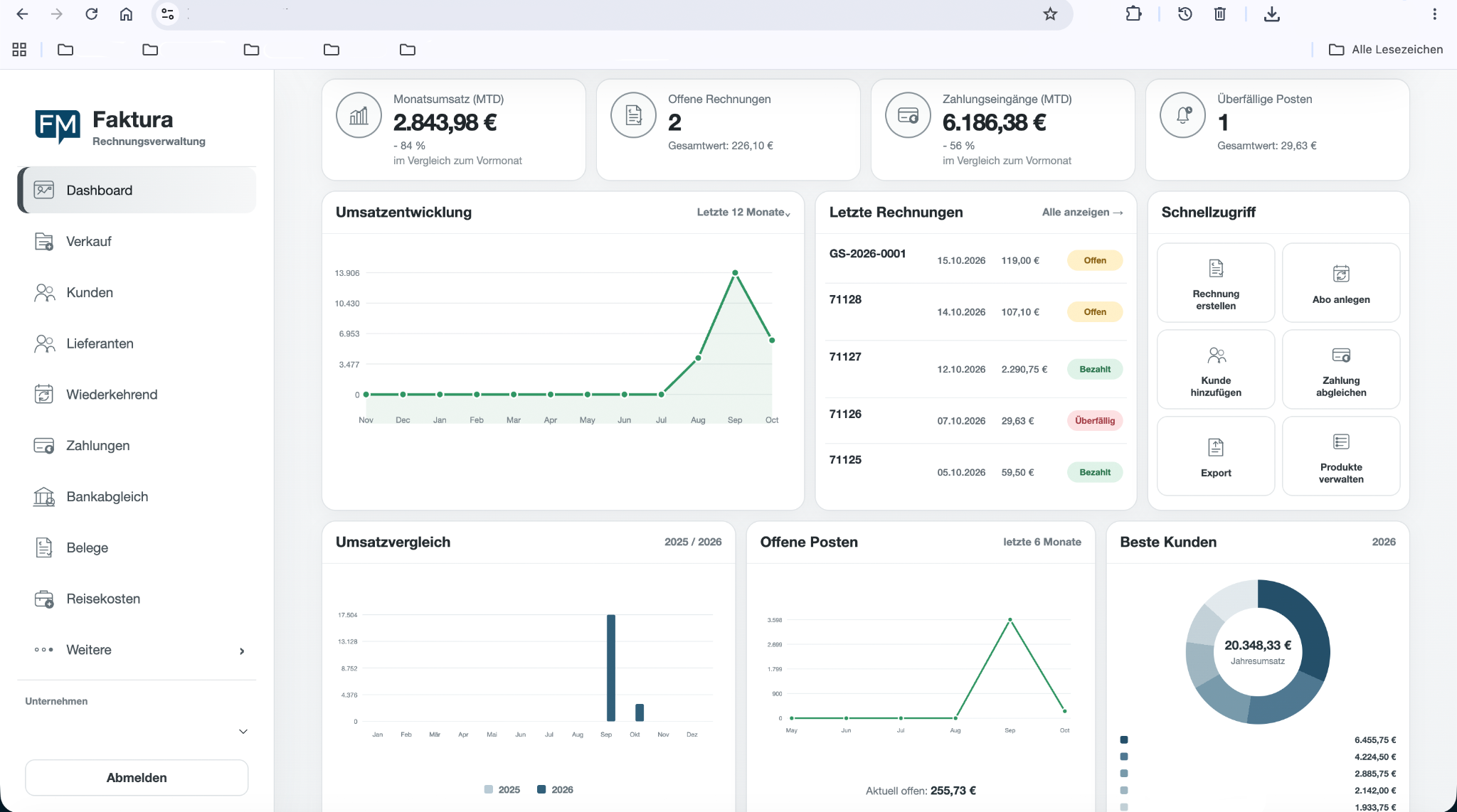Go back in browser history
1457x812 pixels.
click(22, 14)
